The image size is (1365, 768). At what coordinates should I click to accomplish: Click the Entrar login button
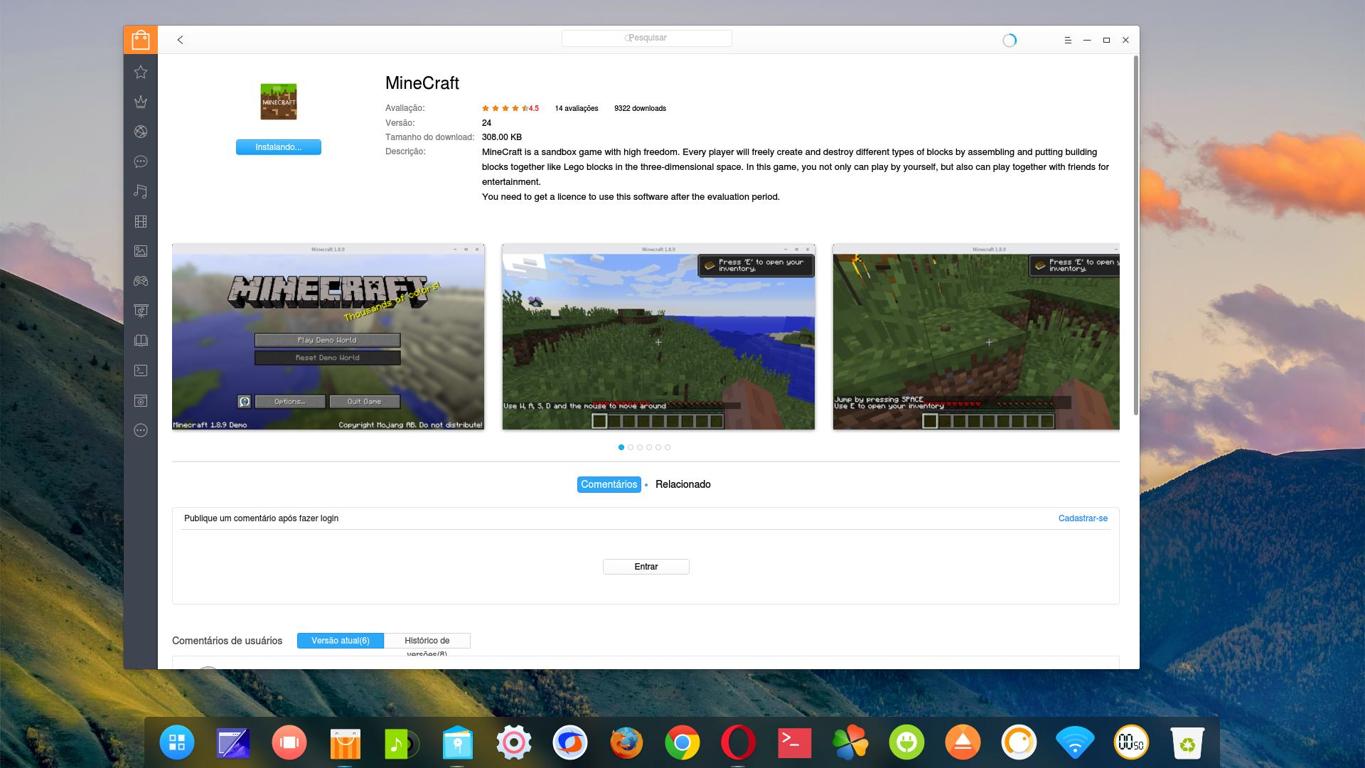[646, 567]
